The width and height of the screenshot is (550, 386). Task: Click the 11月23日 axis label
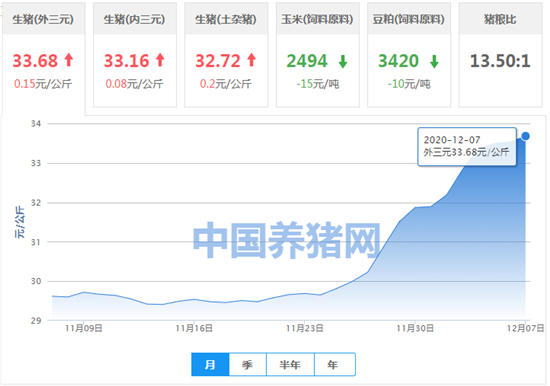[304, 328]
